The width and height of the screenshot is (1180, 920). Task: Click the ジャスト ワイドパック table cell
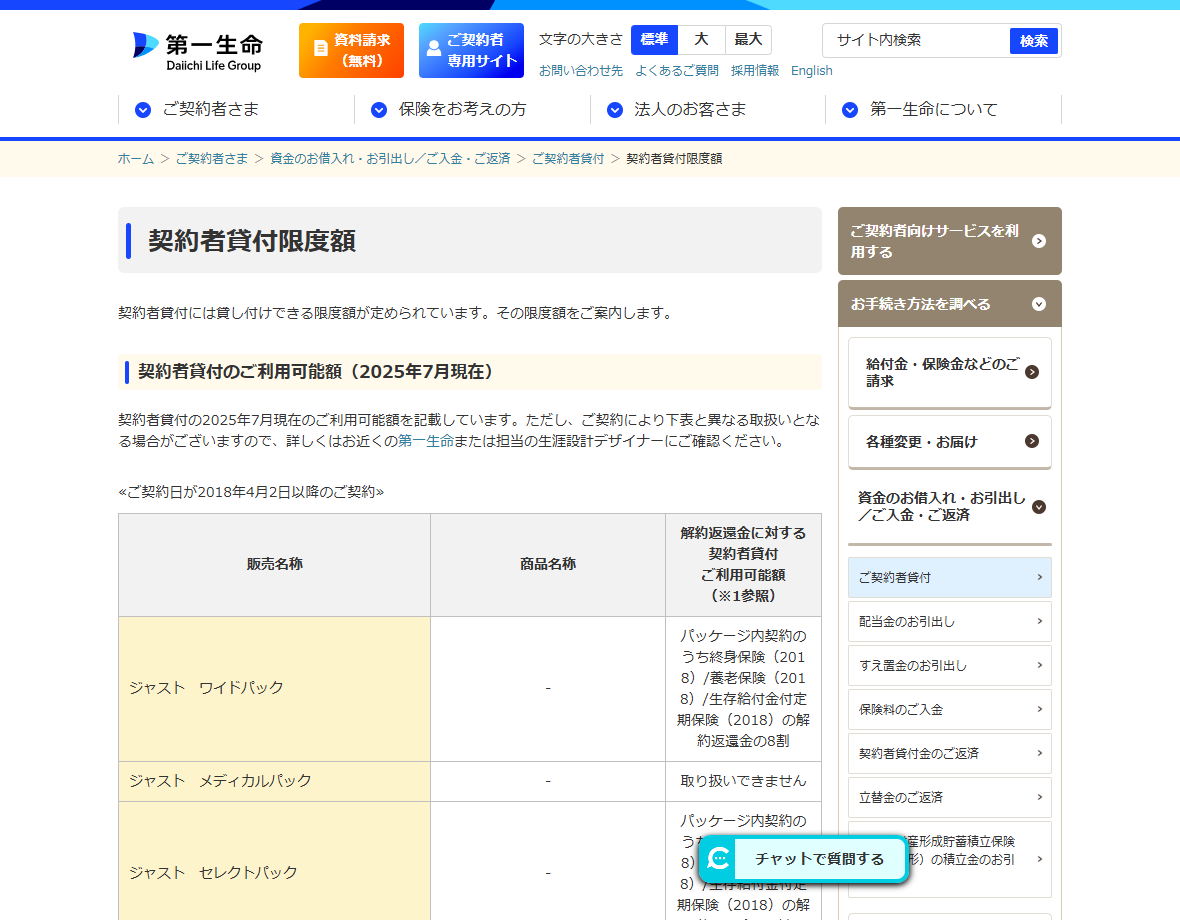275,688
